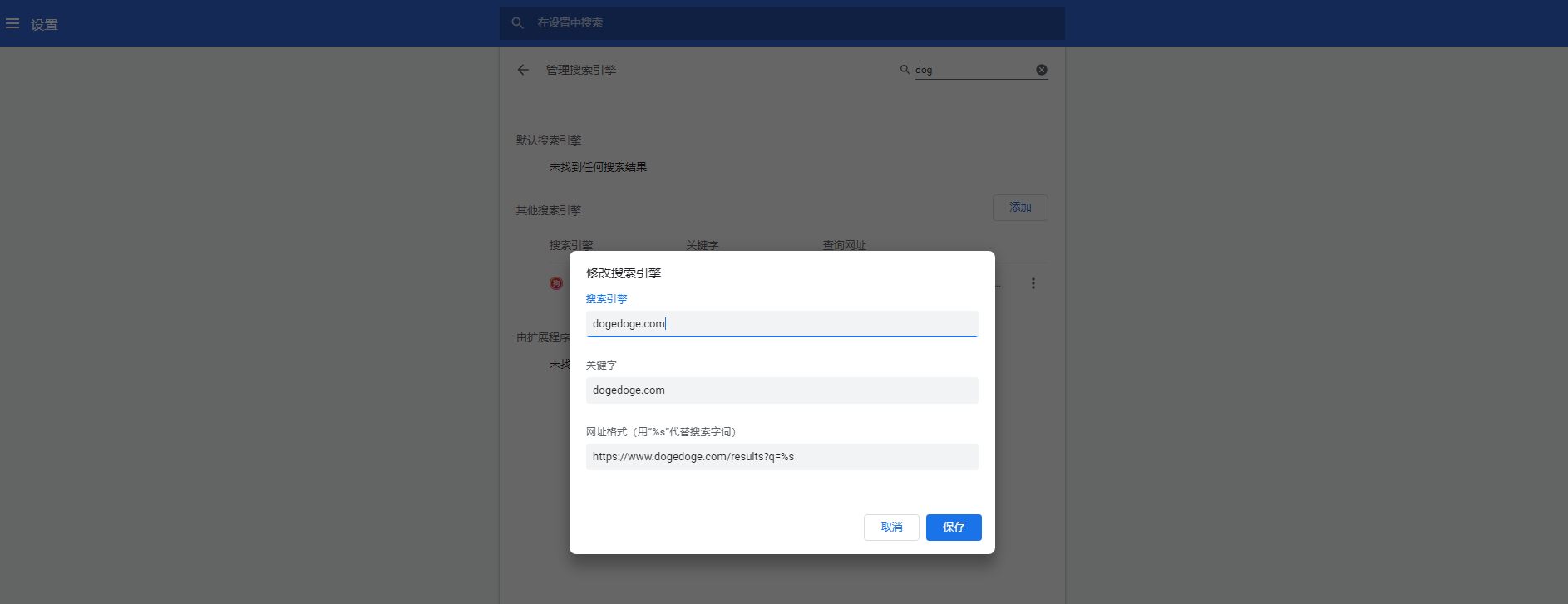The height and width of the screenshot is (604, 1568).
Task: Click the 其他搜索引擎 section label
Action: pyautogui.click(x=549, y=210)
